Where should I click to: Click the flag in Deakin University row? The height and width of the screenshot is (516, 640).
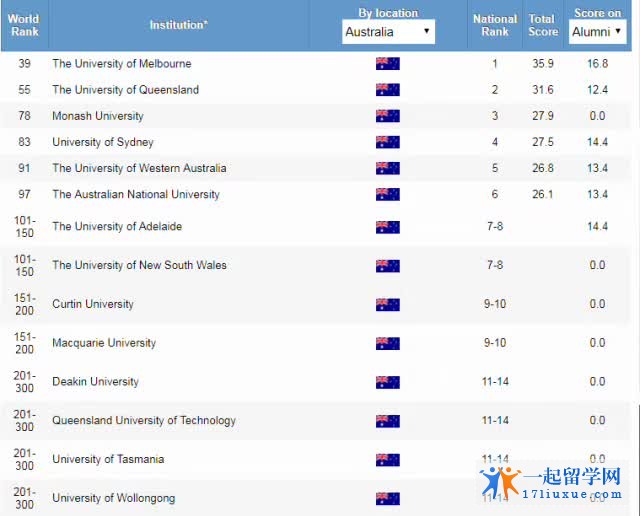point(388,382)
